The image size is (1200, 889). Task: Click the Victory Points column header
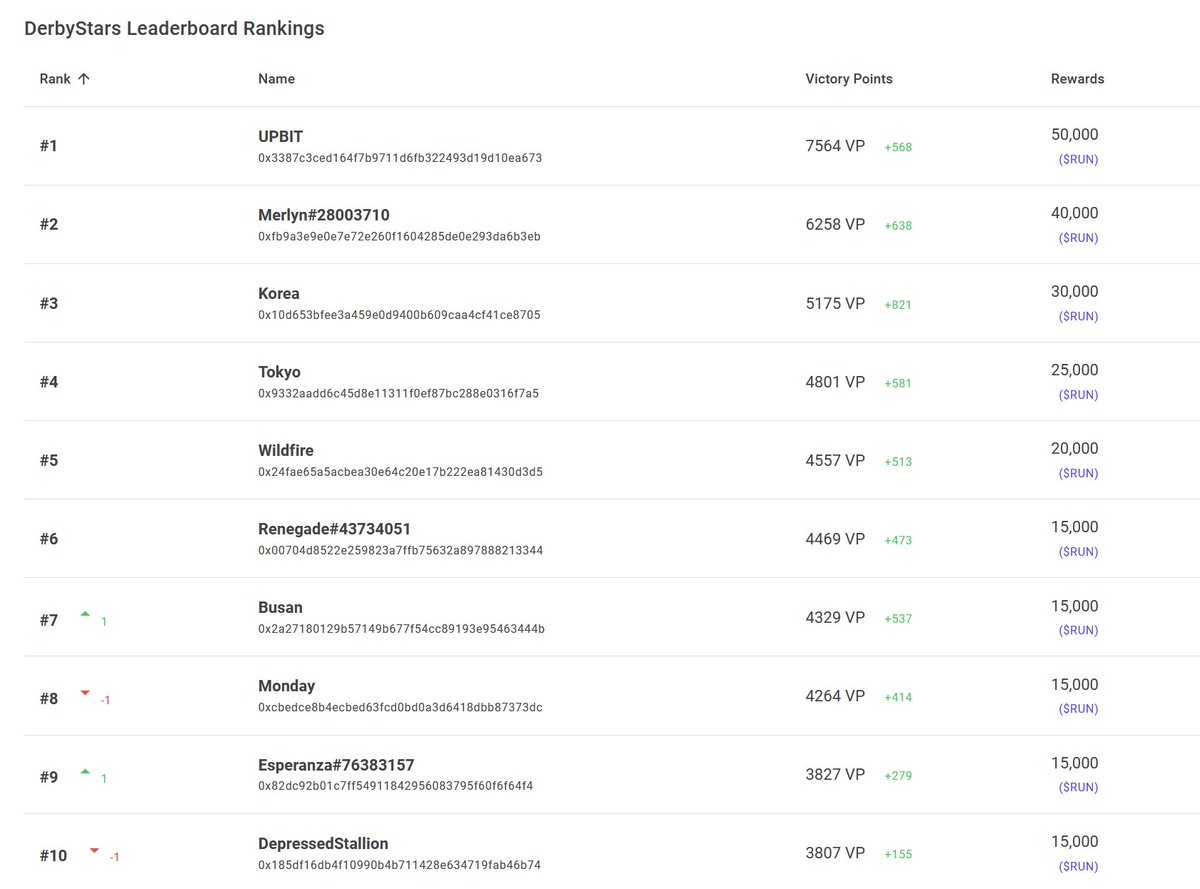[849, 79]
